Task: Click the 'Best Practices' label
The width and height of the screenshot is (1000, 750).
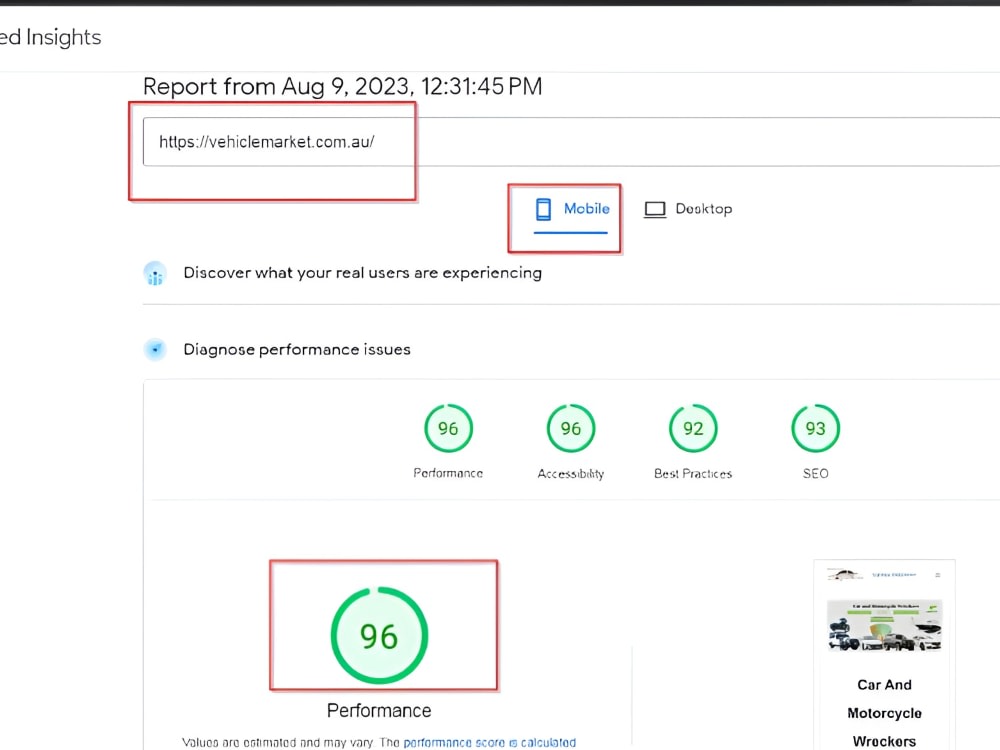Action: click(693, 473)
